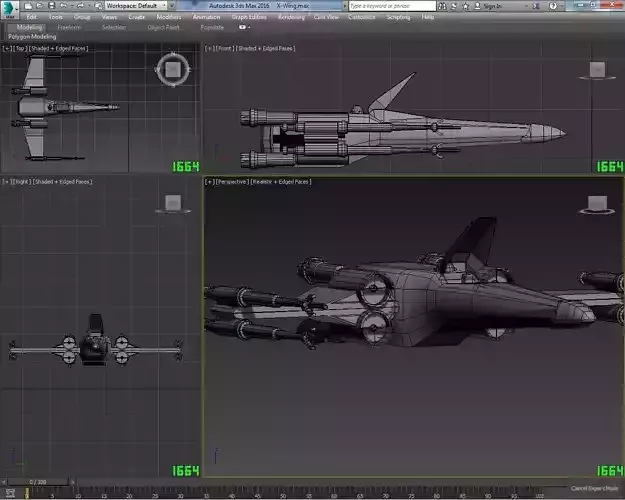Click the time slider 0 / 100 handle
The height and width of the screenshot is (500, 625).
tap(38, 482)
